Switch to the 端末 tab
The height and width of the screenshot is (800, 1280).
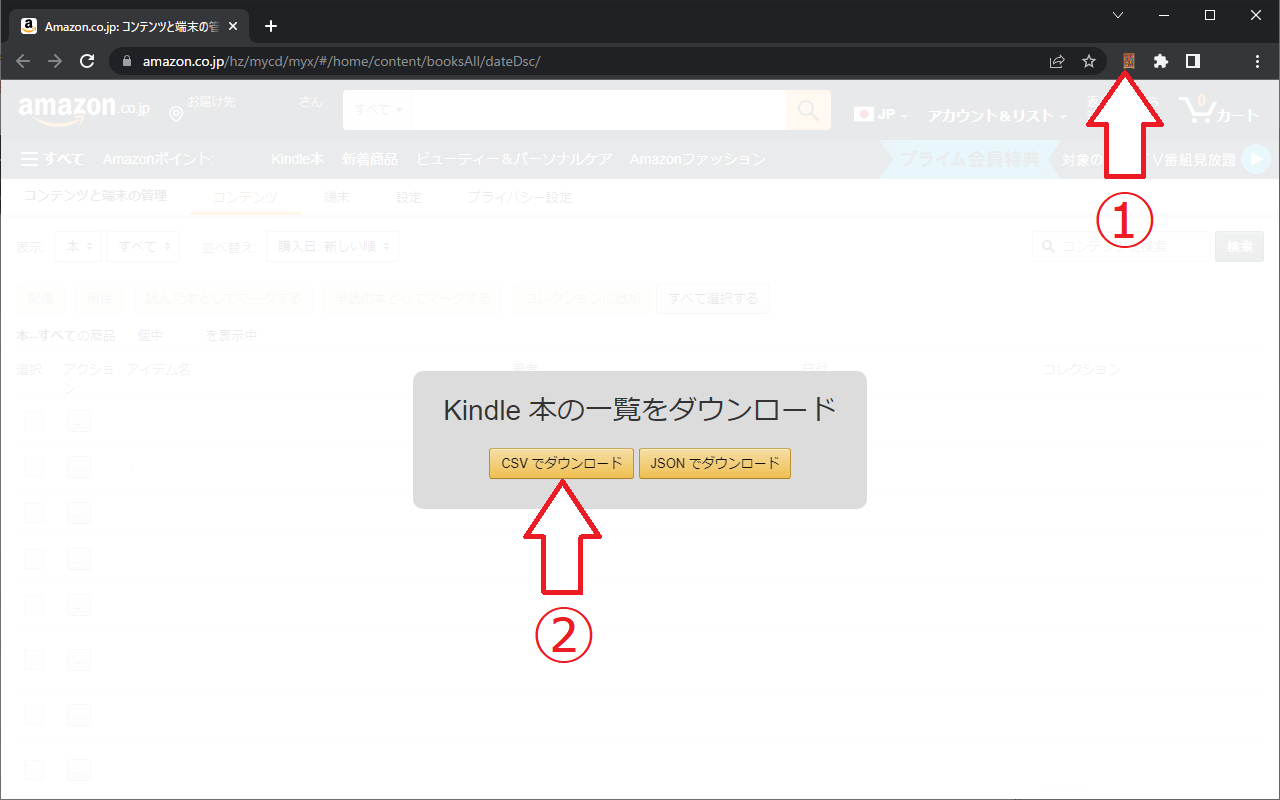[x=337, y=197]
